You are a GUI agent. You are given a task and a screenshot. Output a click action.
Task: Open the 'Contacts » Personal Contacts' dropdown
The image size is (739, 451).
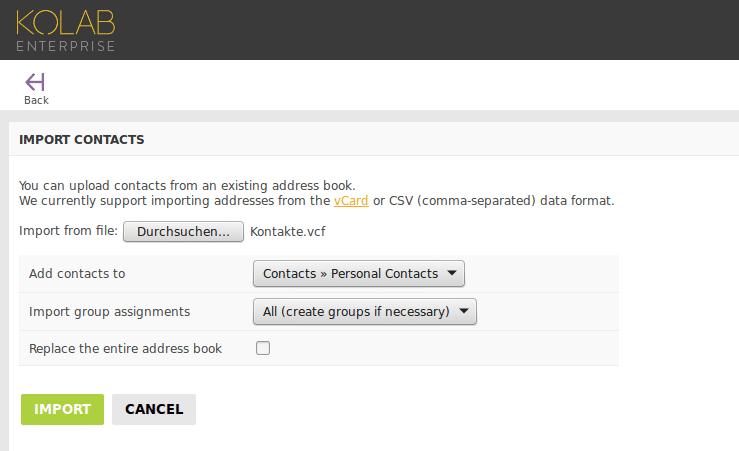359,273
